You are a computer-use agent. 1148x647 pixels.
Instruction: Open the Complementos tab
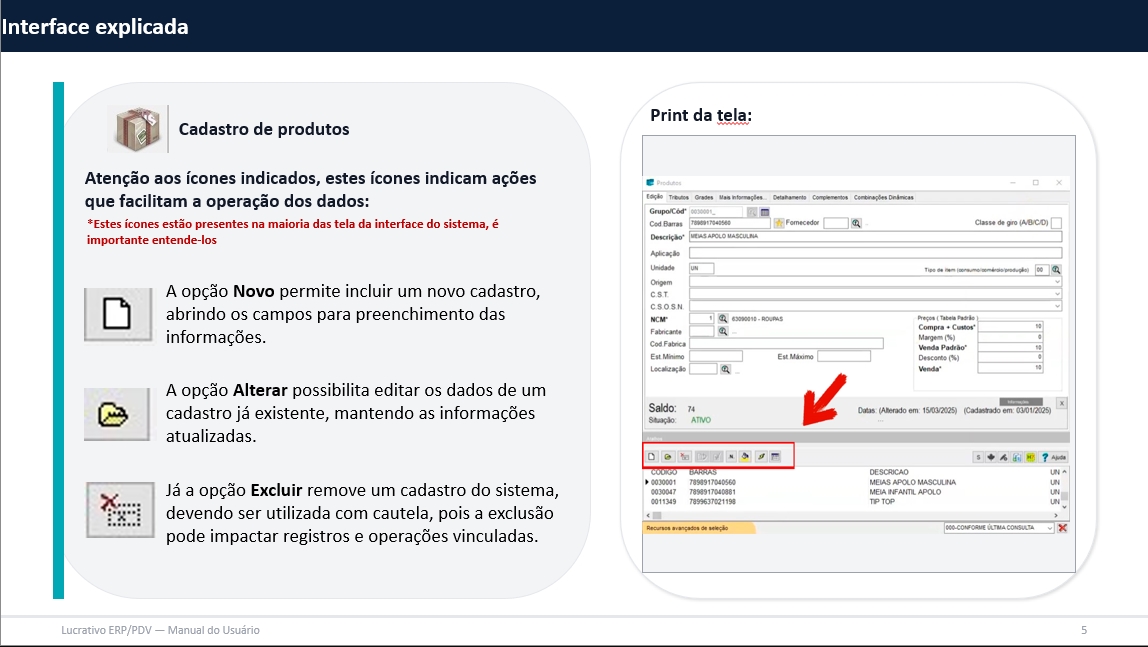click(x=829, y=197)
